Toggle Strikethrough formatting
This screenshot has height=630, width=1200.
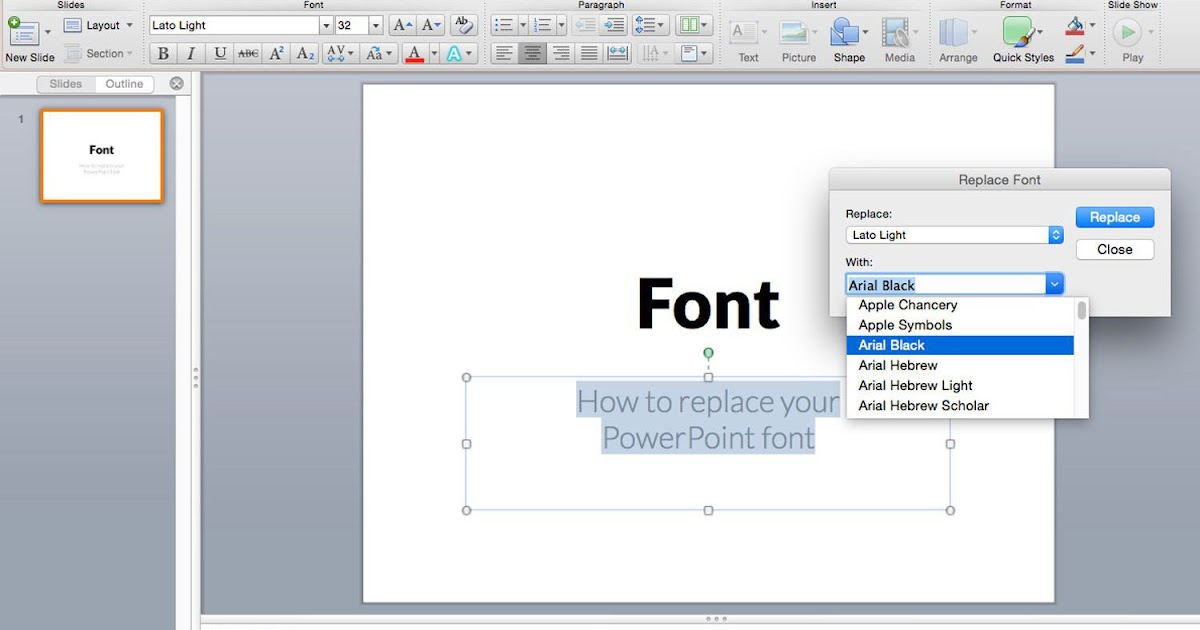pos(248,54)
